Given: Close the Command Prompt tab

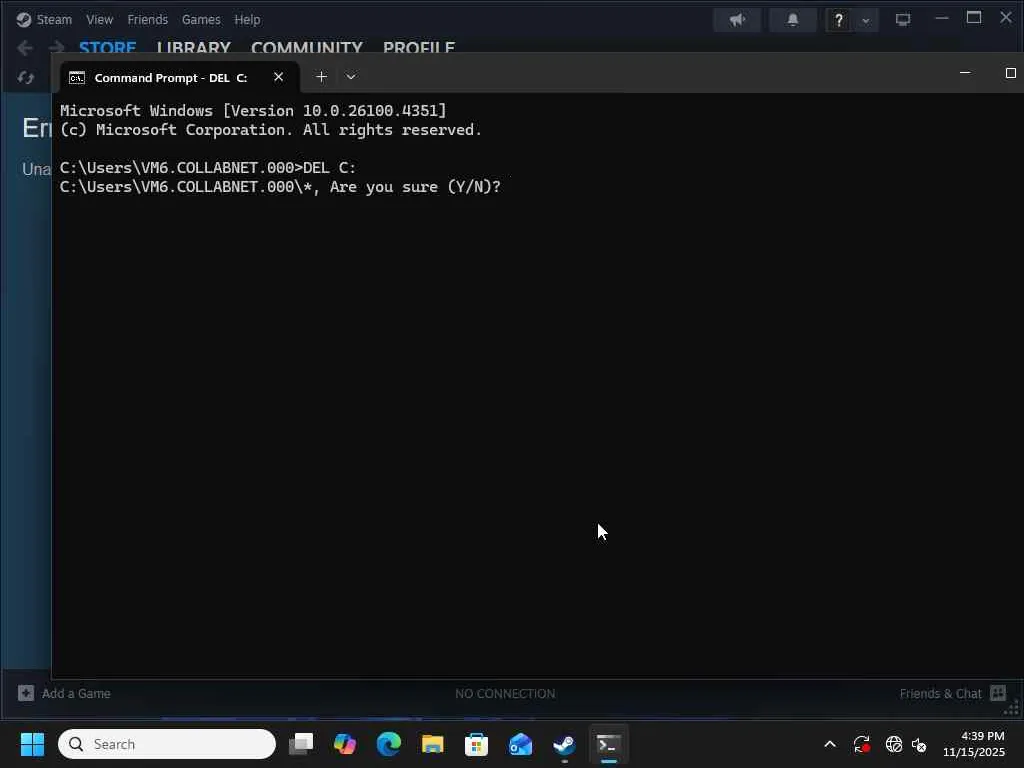Looking at the screenshot, I should pos(278,77).
